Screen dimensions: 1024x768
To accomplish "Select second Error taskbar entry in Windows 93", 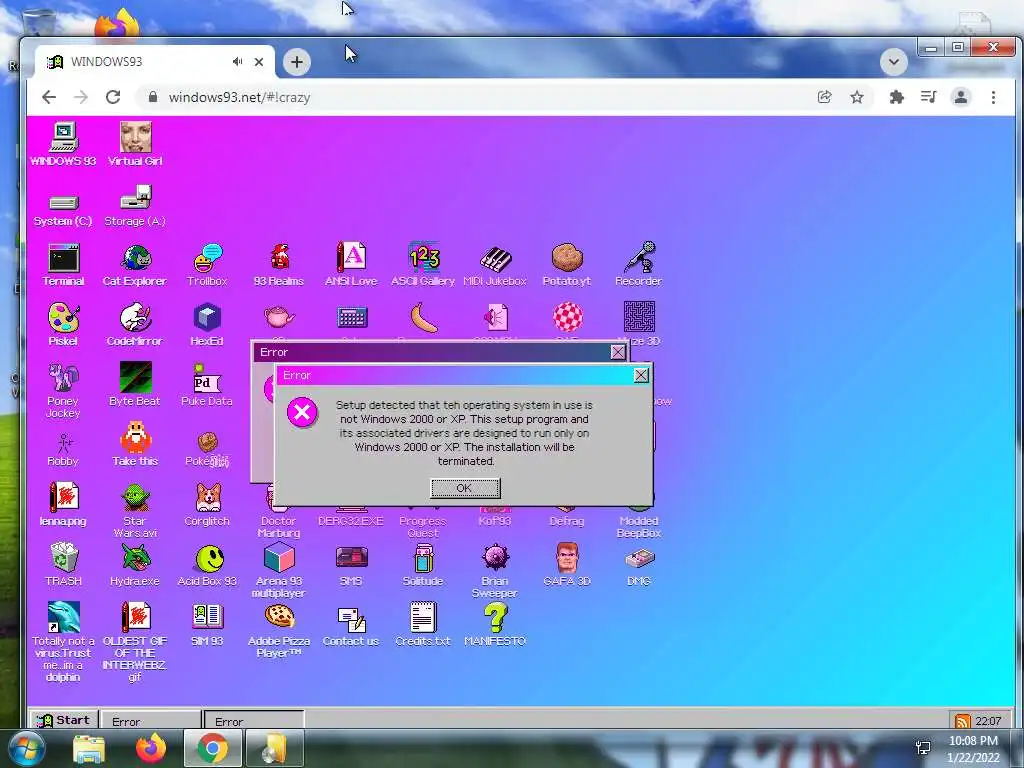I will (x=254, y=721).
